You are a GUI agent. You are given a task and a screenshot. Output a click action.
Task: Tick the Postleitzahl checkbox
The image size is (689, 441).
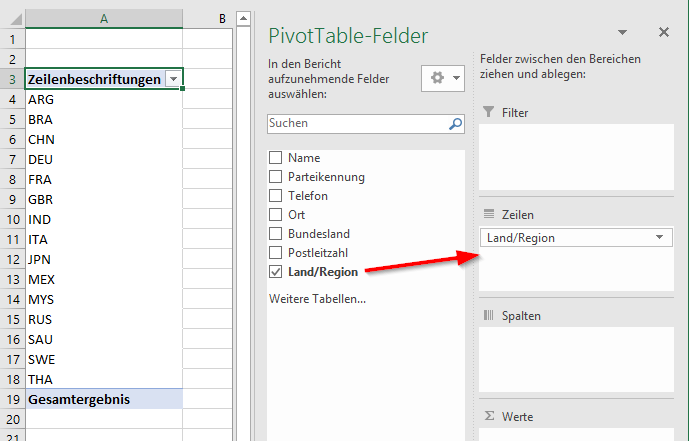[276, 253]
